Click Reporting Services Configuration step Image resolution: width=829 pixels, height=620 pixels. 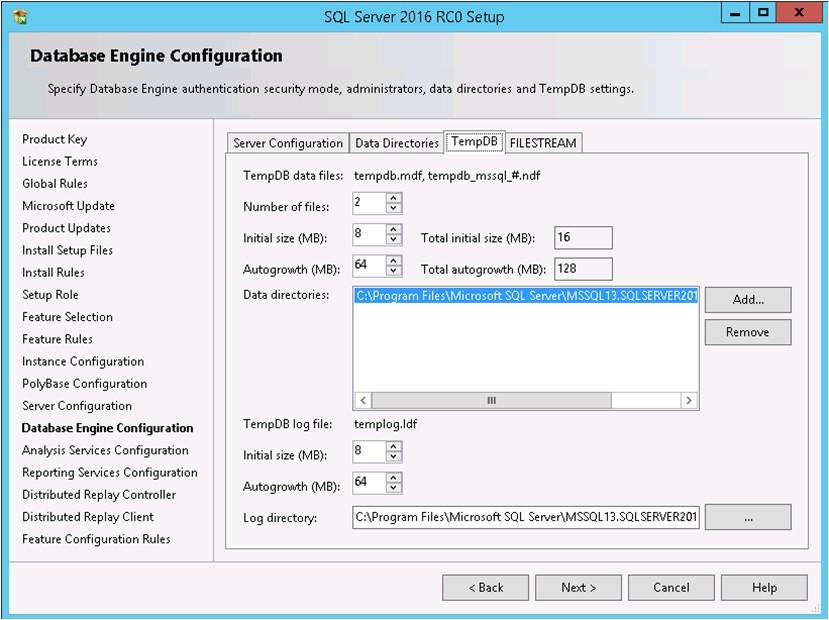pyautogui.click(x=110, y=473)
